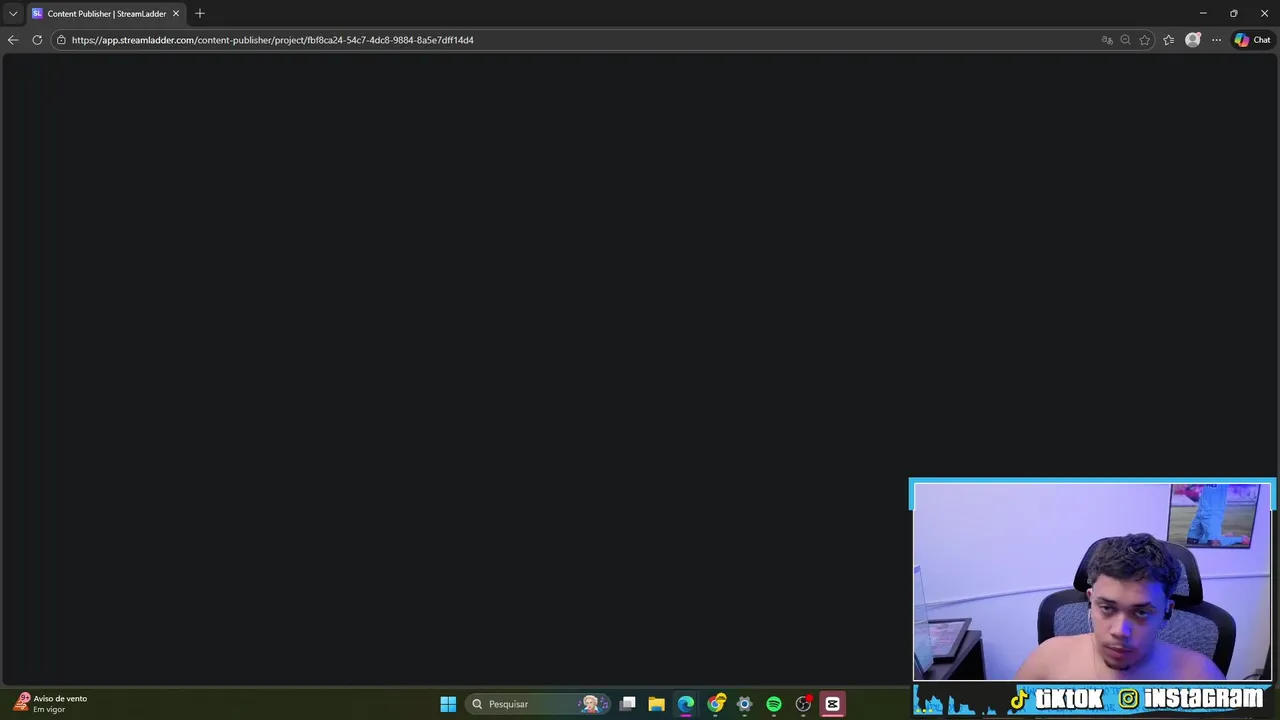Image resolution: width=1280 pixels, height=720 pixels.
Task: Switch to Microsoft Edge in taskbar
Action: click(686, 704)
